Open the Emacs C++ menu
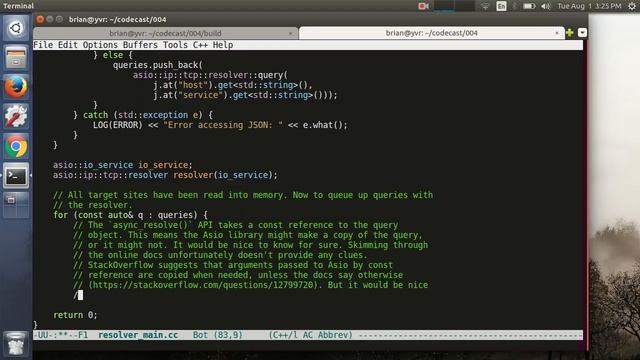 pos(200,45)
